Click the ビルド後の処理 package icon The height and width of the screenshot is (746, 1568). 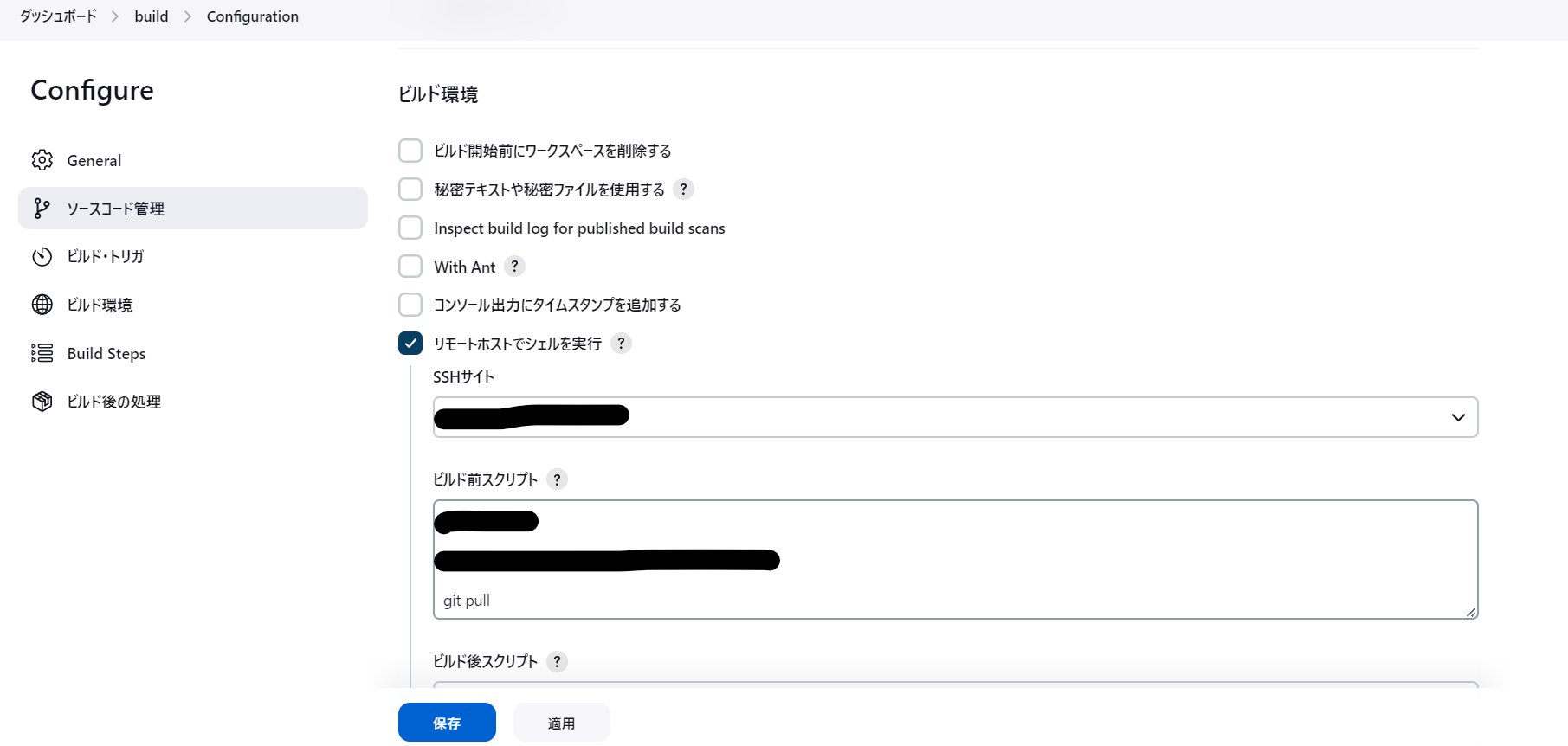click(42, 402)
